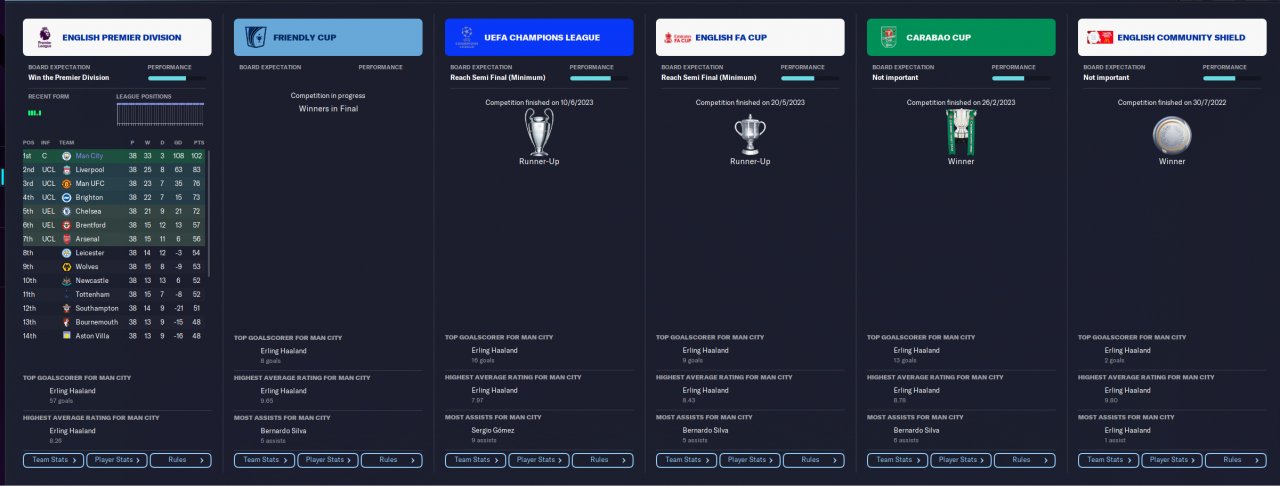Click the Premier League logo icon
1280x486 pixels.
(x=44, y=38)
